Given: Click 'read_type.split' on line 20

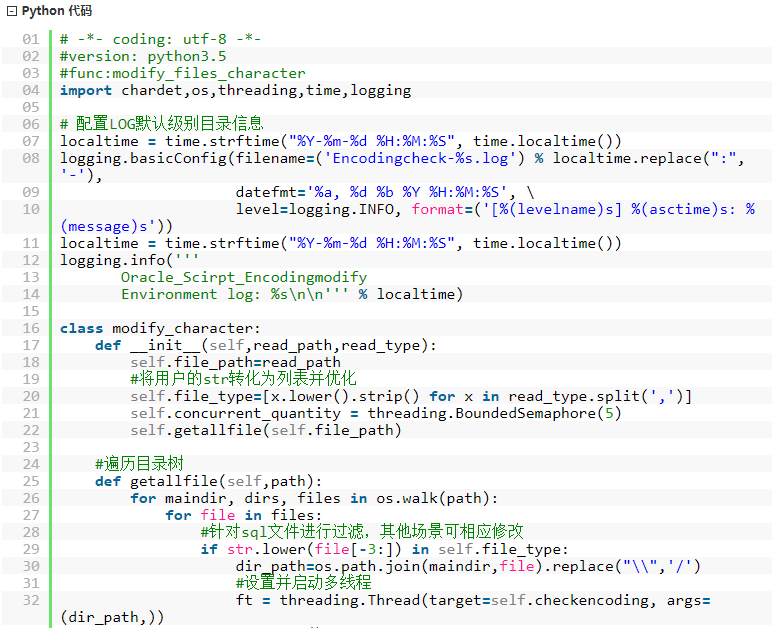Looking at the screenshot, I should (x=574, y=396).
